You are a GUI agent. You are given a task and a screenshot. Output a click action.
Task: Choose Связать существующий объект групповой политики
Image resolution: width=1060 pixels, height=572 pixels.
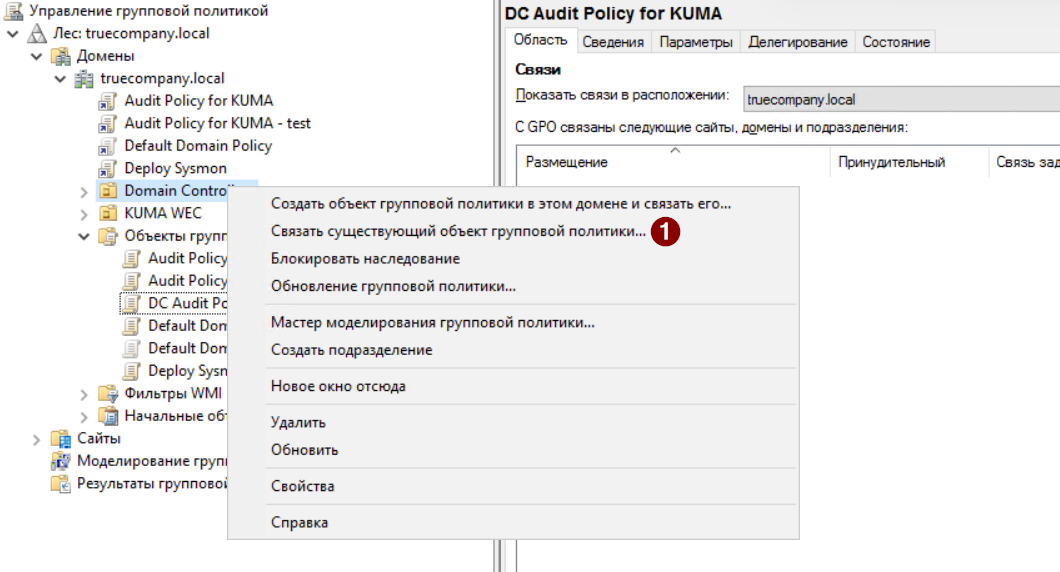coord(458,231)
